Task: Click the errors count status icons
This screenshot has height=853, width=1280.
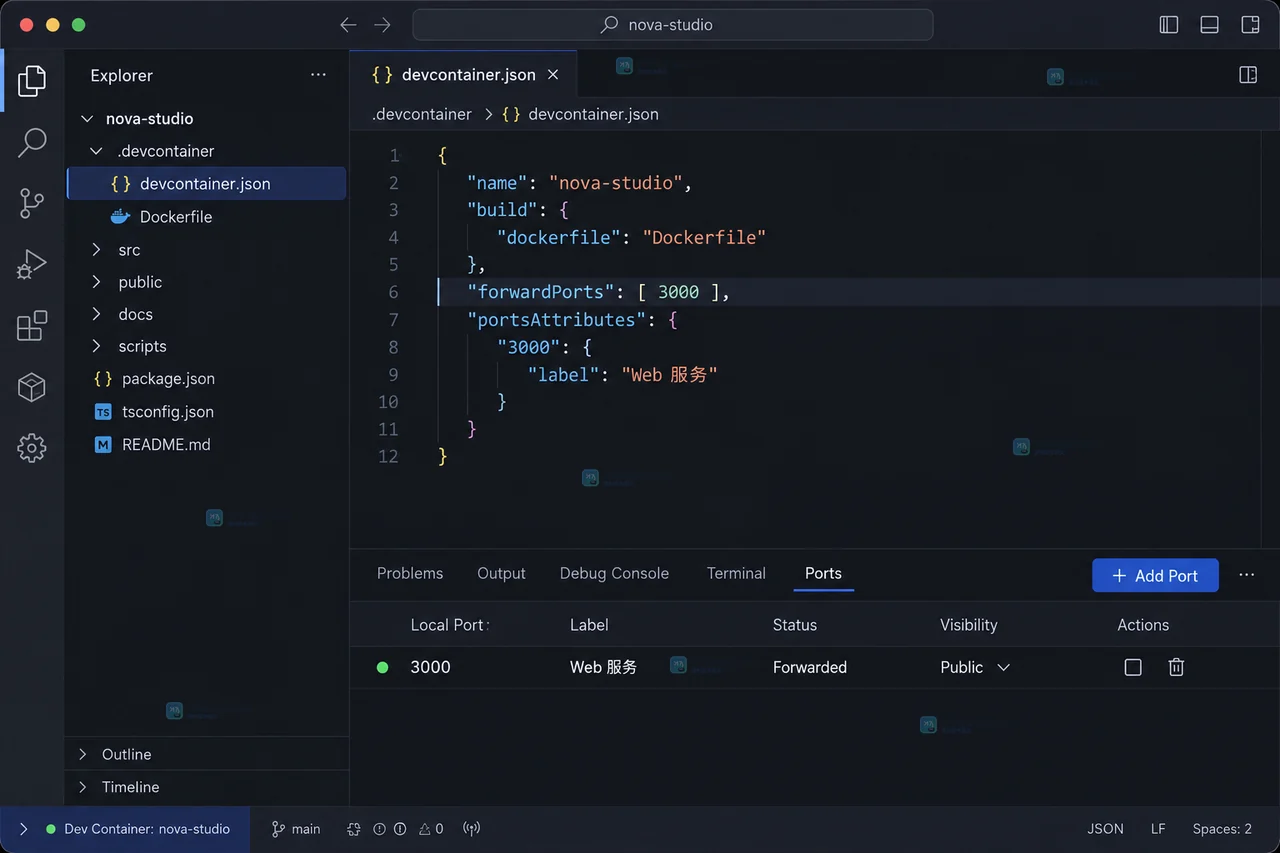Action: pos(389,829)
